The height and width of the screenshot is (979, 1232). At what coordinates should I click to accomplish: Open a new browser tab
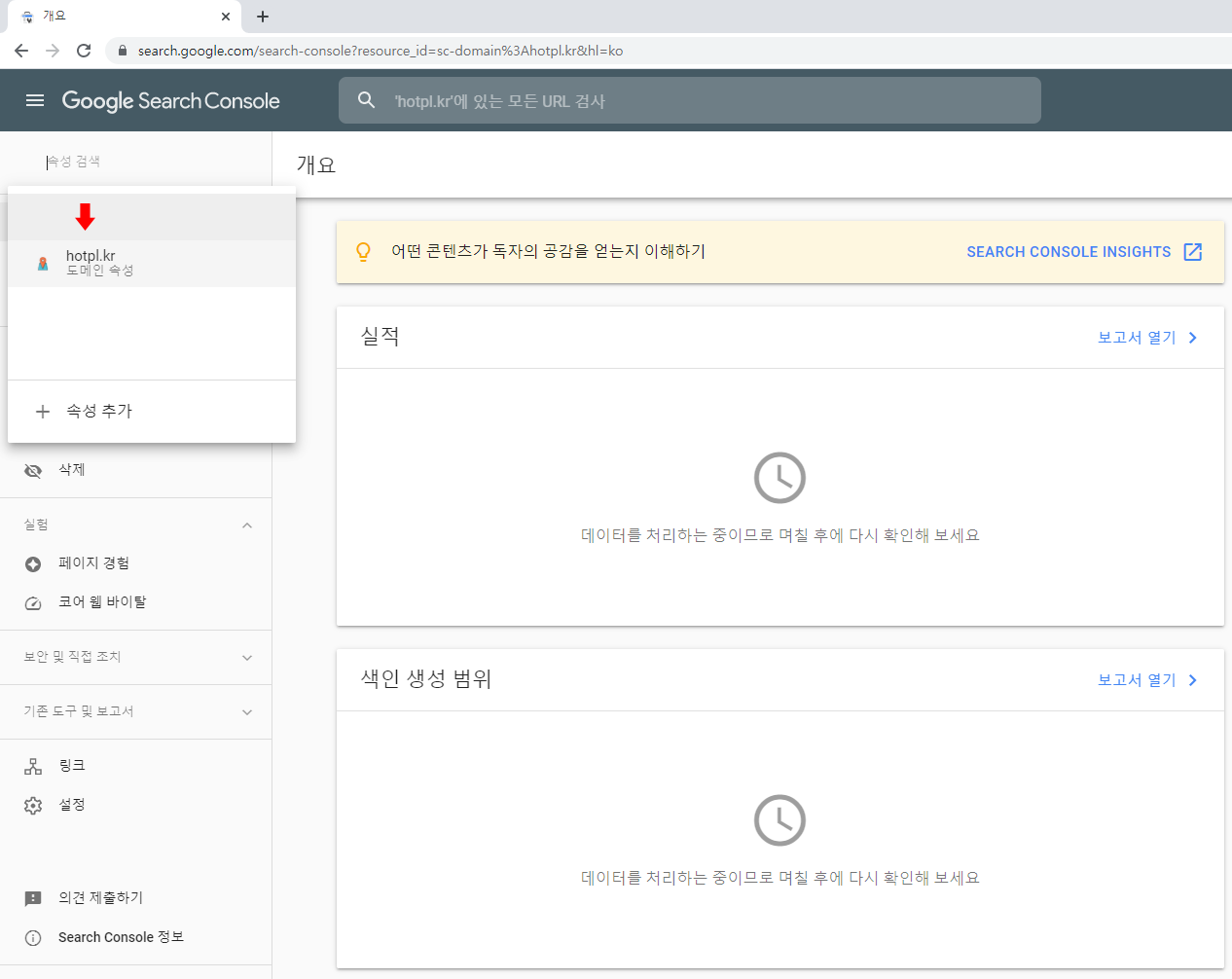(x=263, y=17)
